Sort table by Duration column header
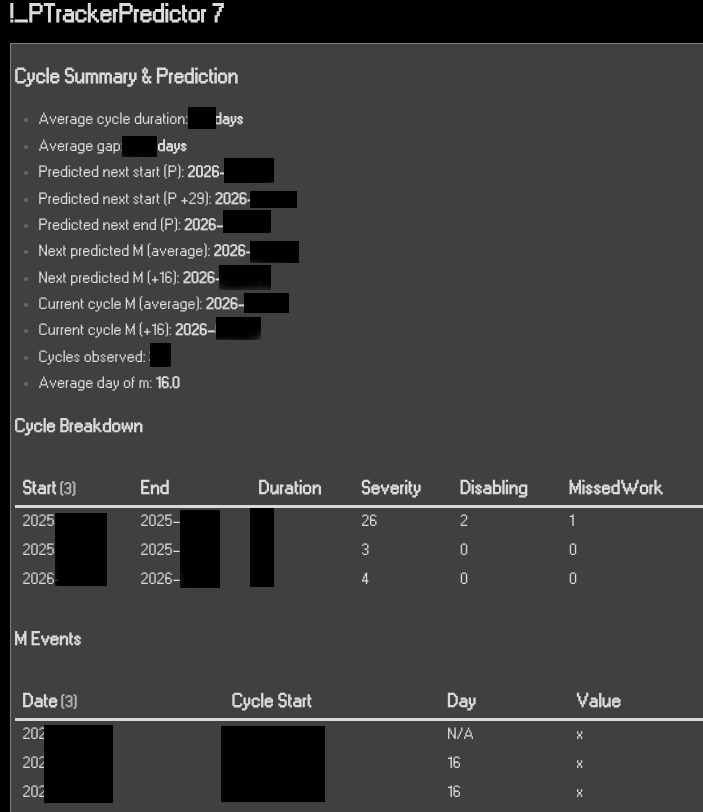The height and width of the screenshot is (812, 703). coord(289,488)
